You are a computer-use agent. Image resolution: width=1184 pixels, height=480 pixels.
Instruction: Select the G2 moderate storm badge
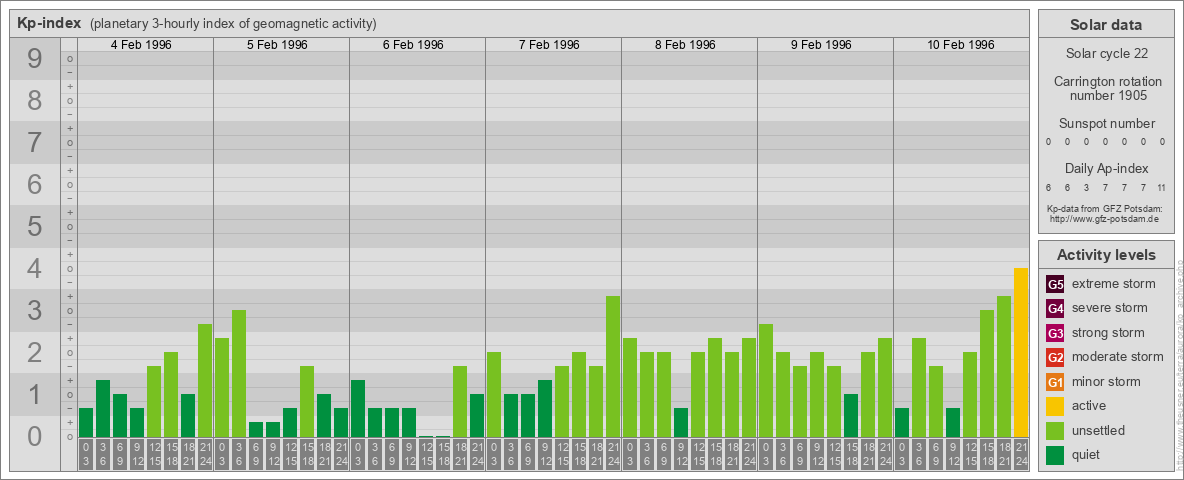coord(1055,357)
